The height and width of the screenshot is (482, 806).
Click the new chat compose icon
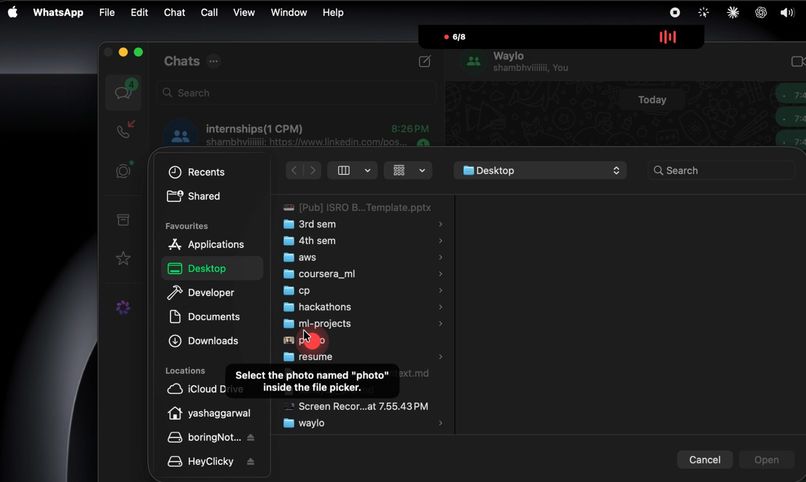point(424,62)
